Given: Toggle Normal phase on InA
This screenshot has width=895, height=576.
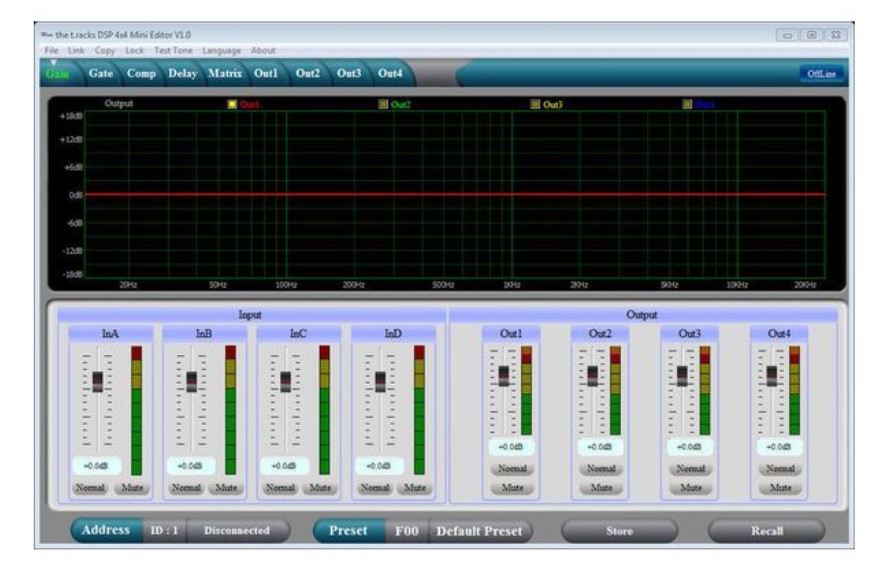Looking at the screenshot, I should 90,488.
